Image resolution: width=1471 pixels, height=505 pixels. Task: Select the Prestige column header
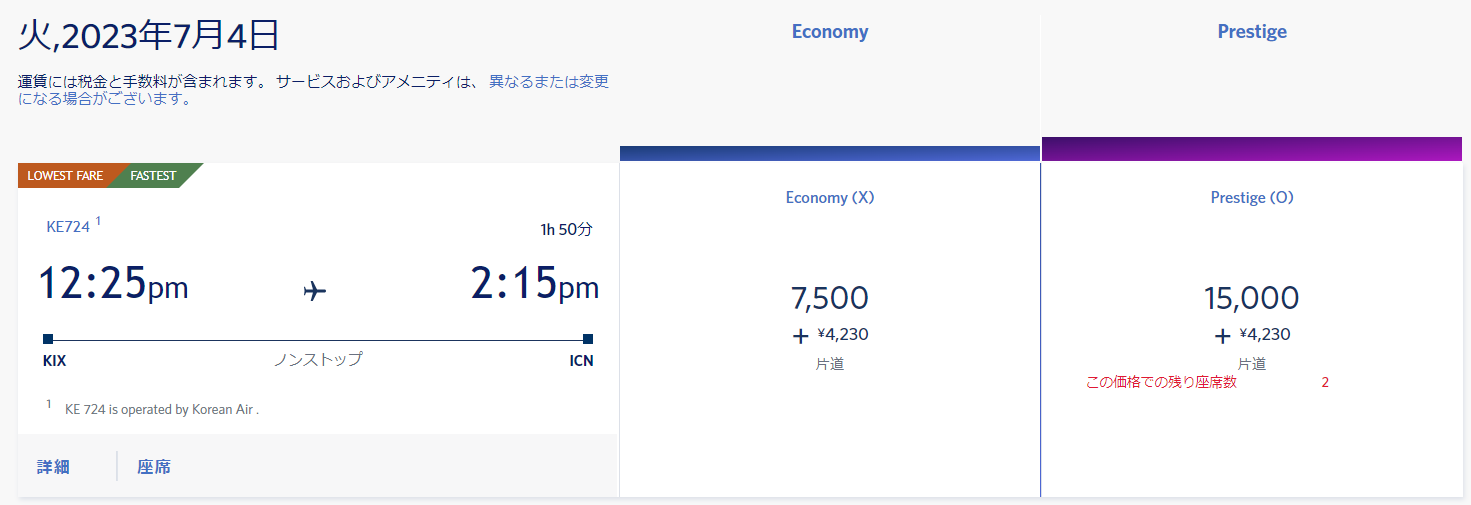pyautogui.click(x=1252, y=32)
